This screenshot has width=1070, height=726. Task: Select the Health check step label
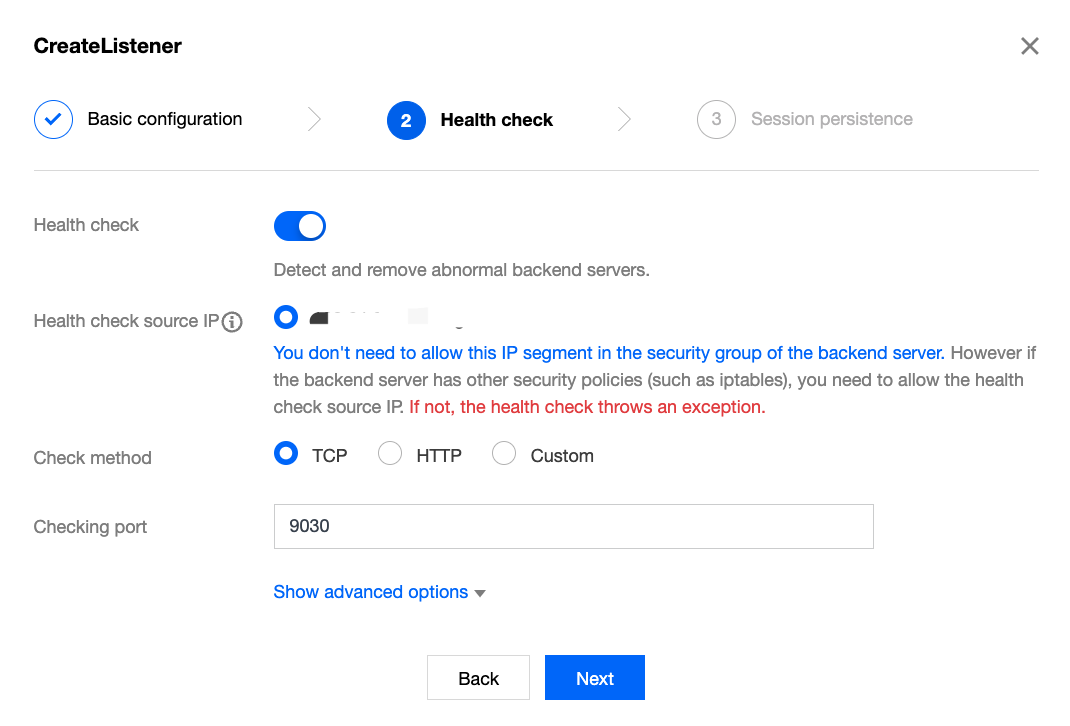(x=496, y=120)
